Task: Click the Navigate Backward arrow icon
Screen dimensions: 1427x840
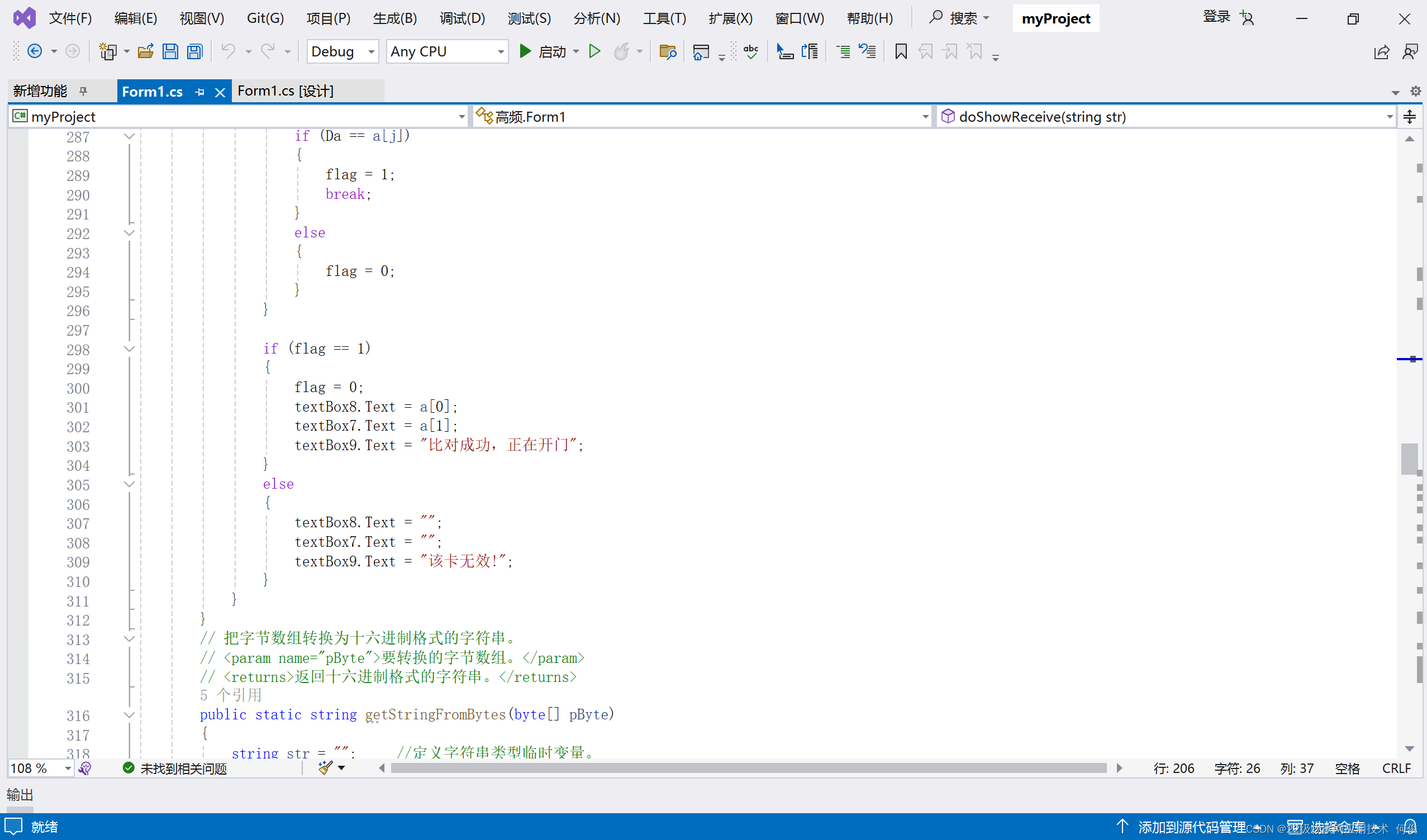Action: (x=35, y=51)
